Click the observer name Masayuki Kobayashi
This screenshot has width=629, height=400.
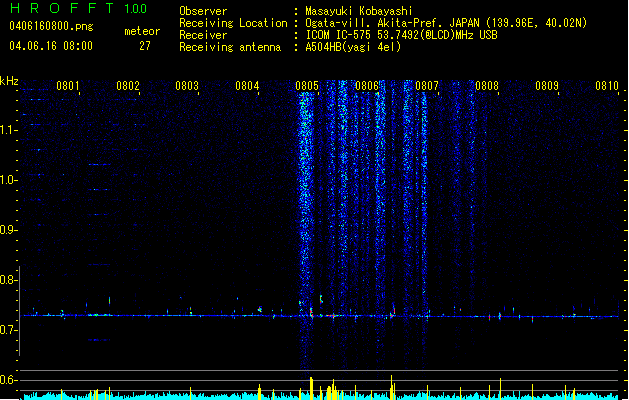coord(359,11)
